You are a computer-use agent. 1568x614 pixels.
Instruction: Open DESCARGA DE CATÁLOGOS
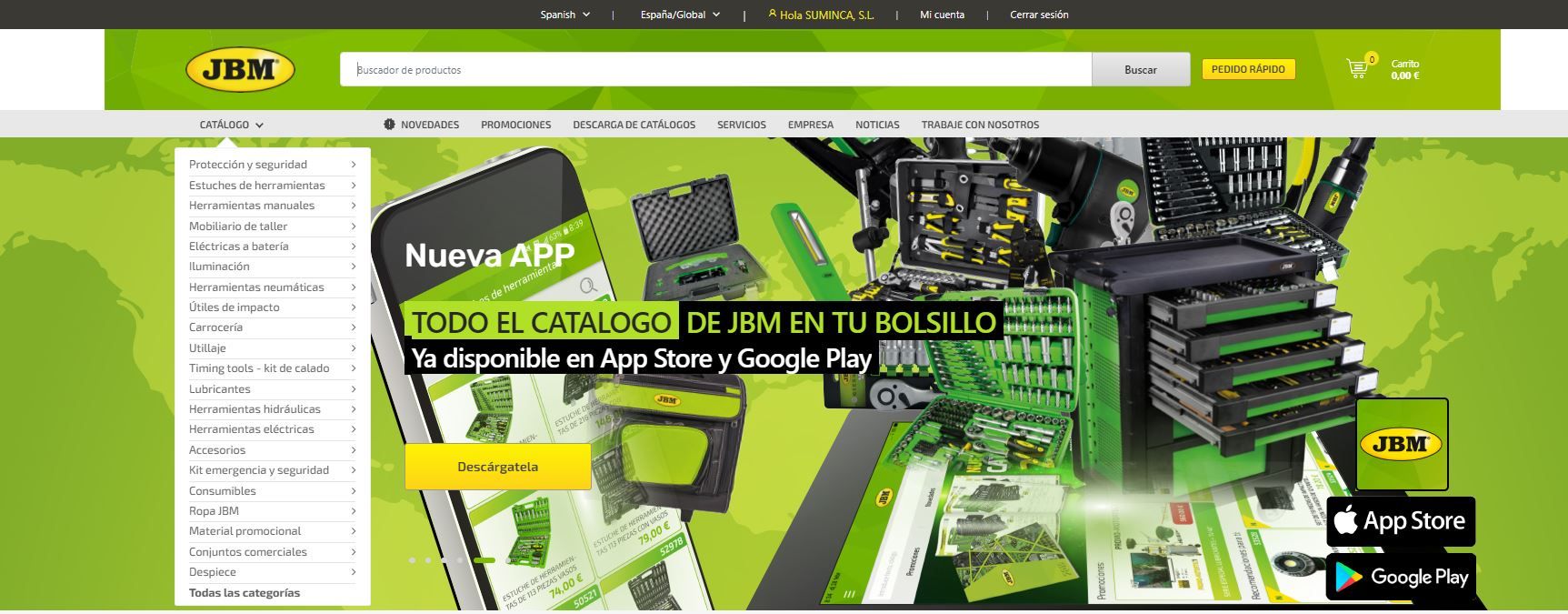point(634,125)
